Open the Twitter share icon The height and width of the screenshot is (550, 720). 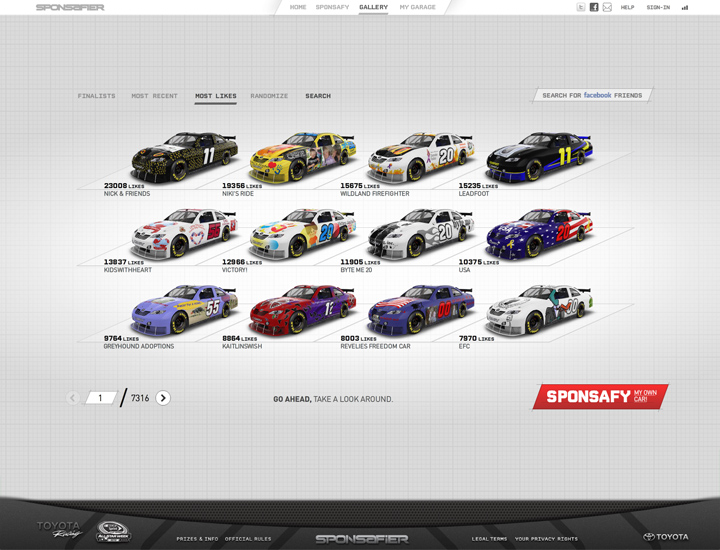581,7
